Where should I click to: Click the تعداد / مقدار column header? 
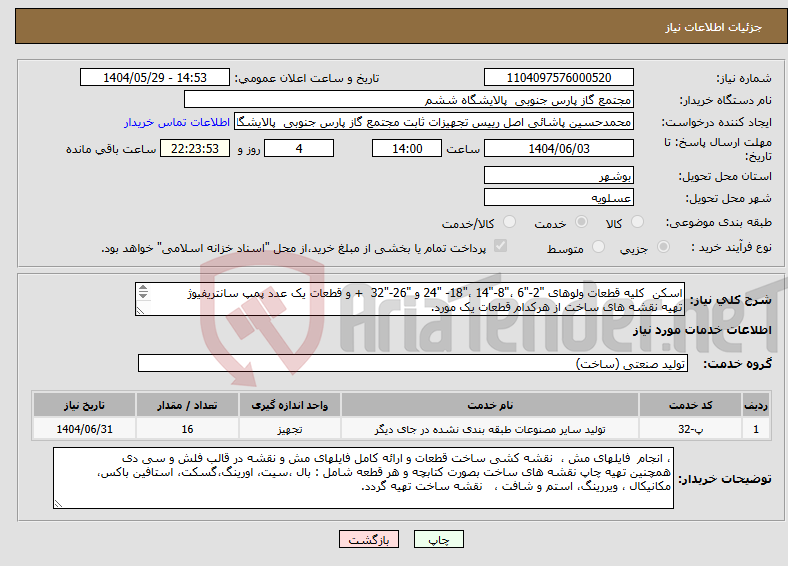pyautogui.click(x=187, y=405)
